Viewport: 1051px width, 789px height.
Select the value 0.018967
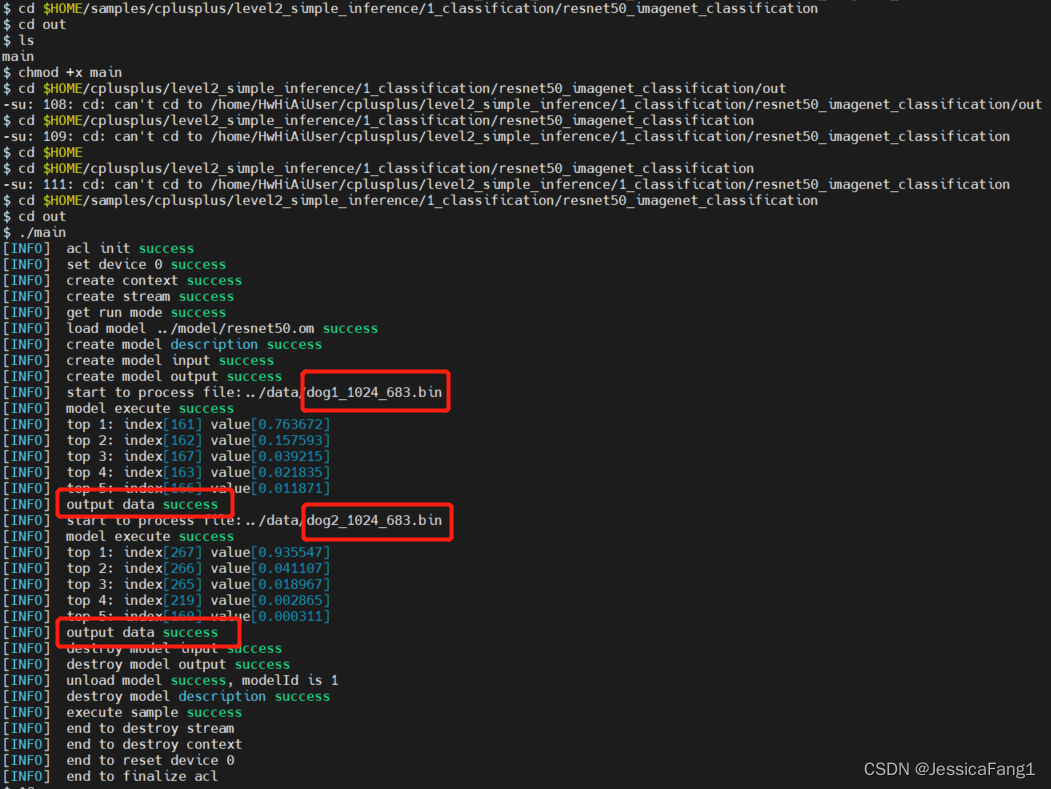(x=291, y=585)
